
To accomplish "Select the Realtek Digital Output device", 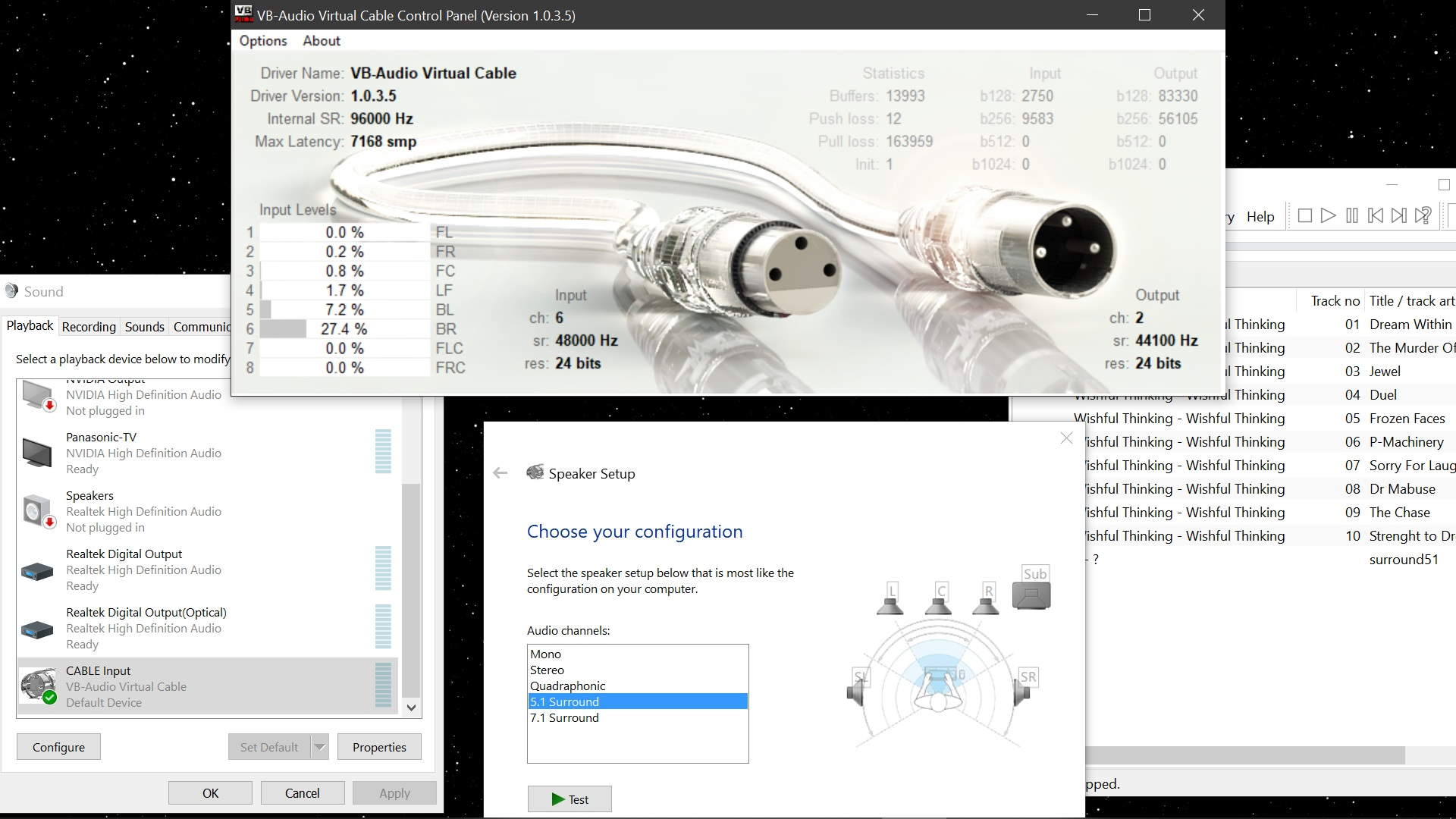I will [x=207, y=570].
